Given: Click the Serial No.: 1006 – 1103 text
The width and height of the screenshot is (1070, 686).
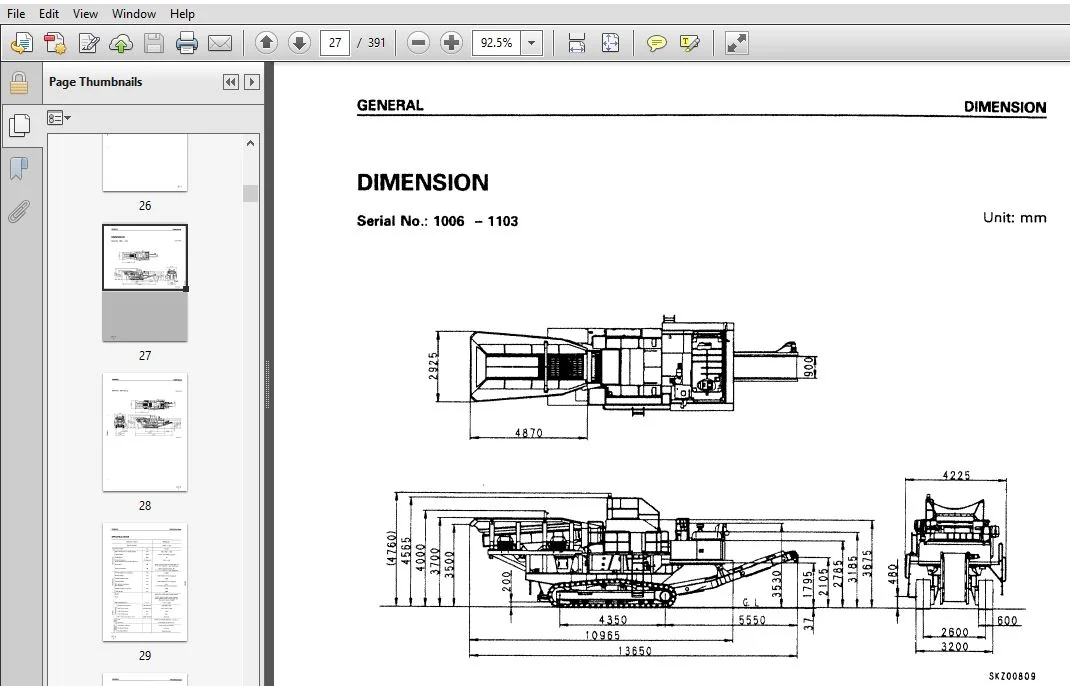Looking at the screenshot, I should click(x=437, y=221).
